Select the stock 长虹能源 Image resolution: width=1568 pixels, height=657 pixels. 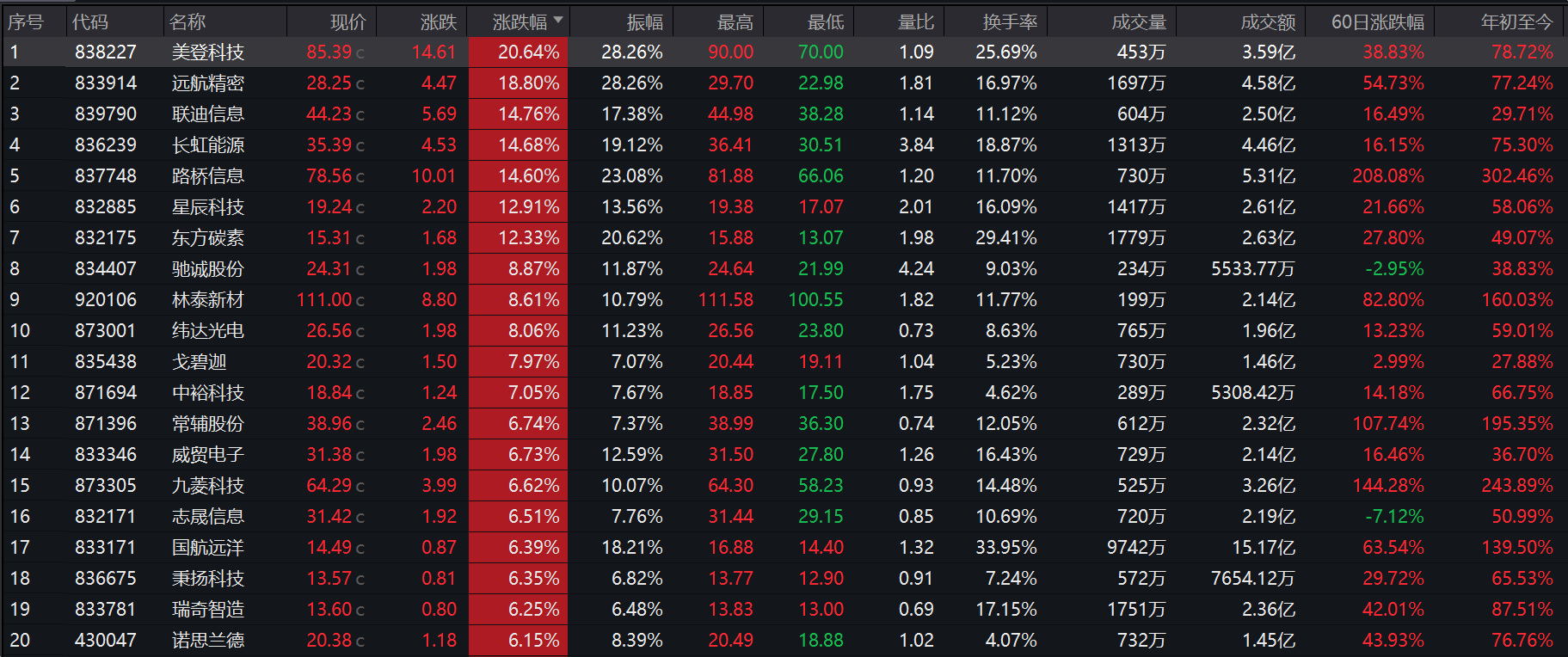[208, 145]
